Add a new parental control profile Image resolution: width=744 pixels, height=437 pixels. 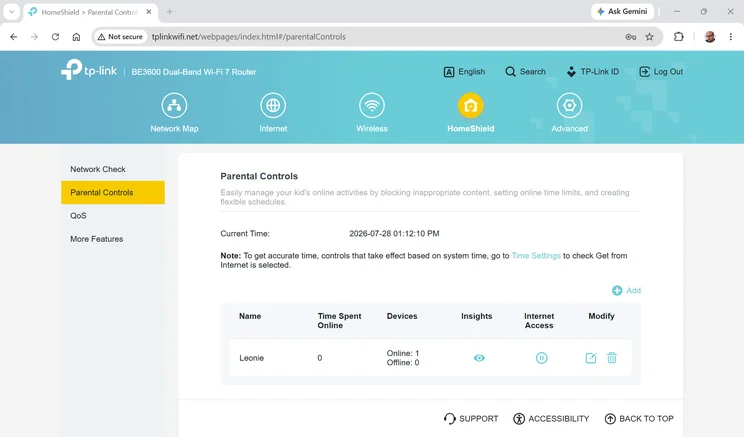coord(626,290)
